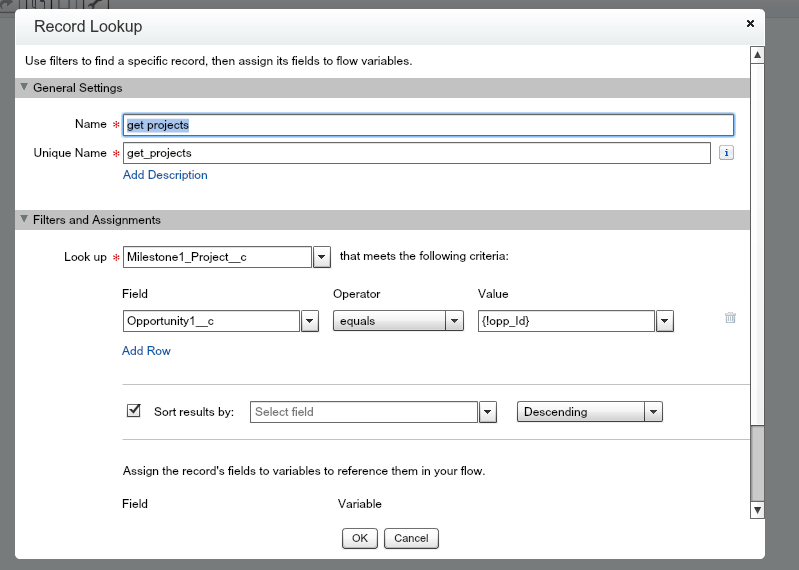Close the Record Lookup dialog
The width and height of the screenshot is (799, 570).
[x=750, y=23]
